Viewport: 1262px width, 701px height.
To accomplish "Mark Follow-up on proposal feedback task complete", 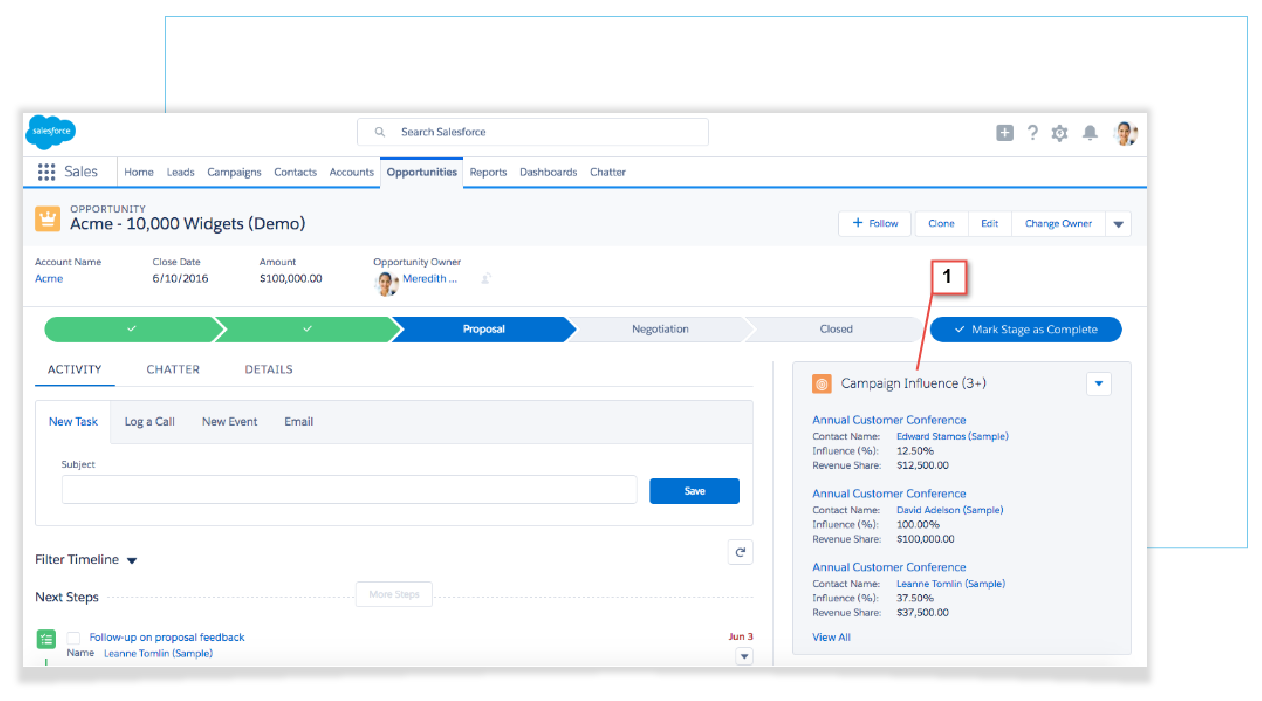I will (73, 638).
